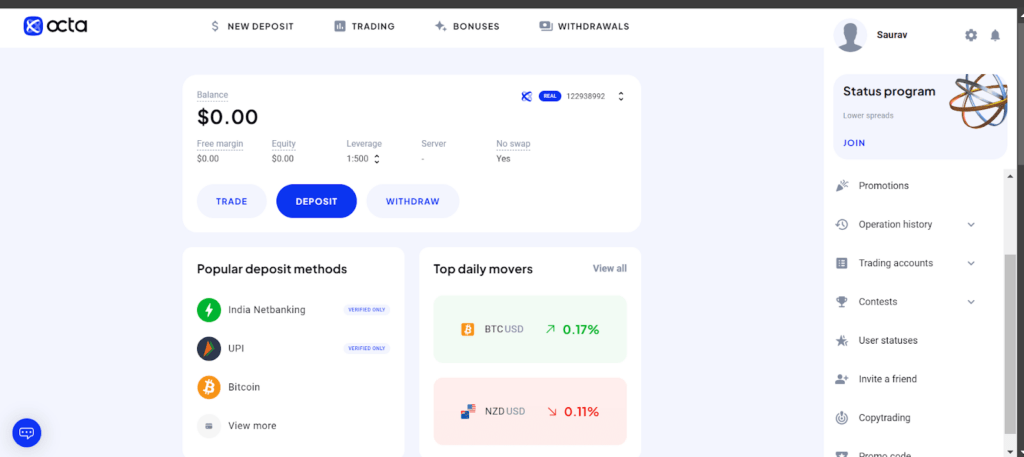The height and width of the screenshot is (457, 1024).
Task: Click the View more deposit methods link
Action: pos(252,426)
